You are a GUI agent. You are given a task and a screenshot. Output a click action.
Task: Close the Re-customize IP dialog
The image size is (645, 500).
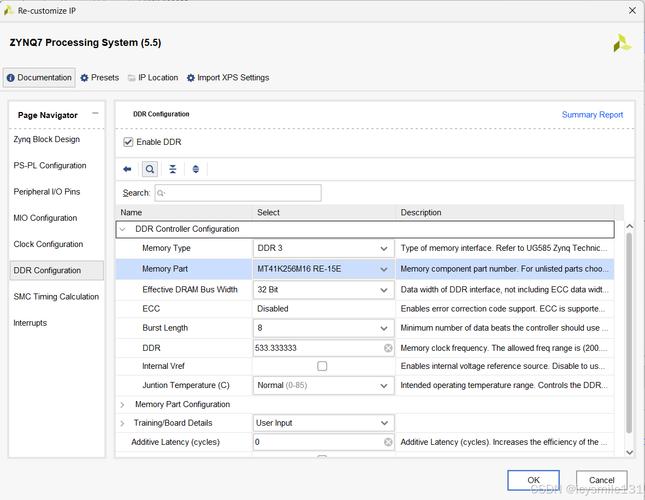[x=632, y=10]
